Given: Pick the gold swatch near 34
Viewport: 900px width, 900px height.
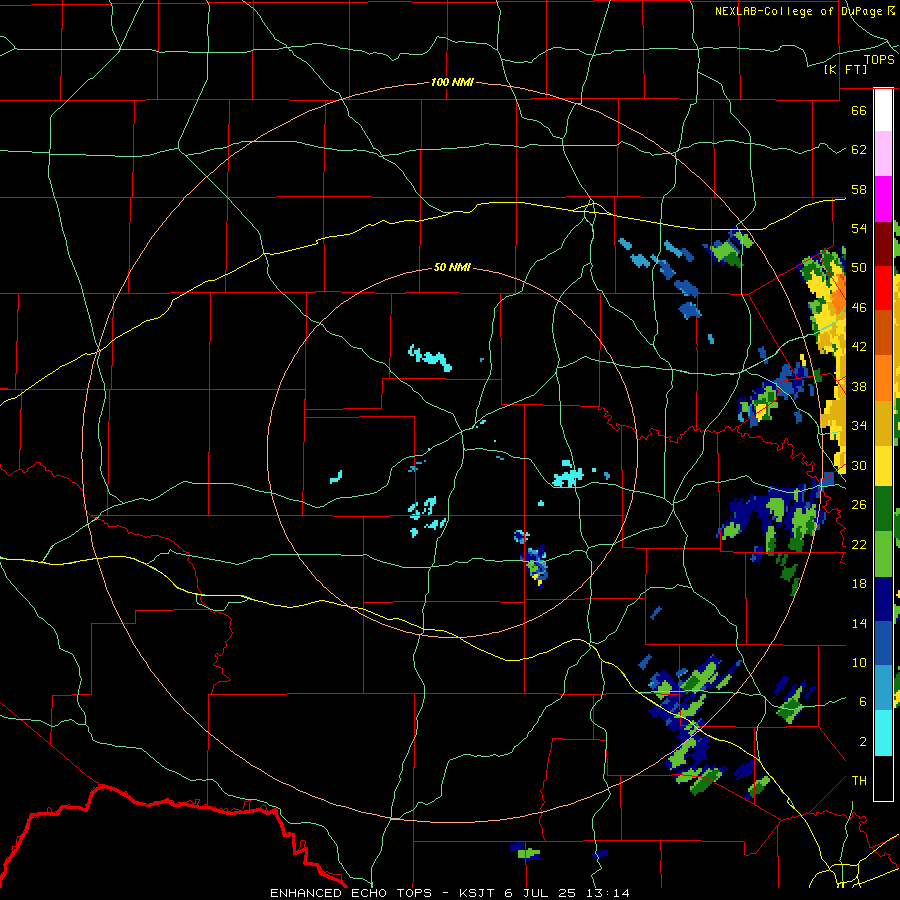Looking at the screenshot, I should click(x=883, y=423).
